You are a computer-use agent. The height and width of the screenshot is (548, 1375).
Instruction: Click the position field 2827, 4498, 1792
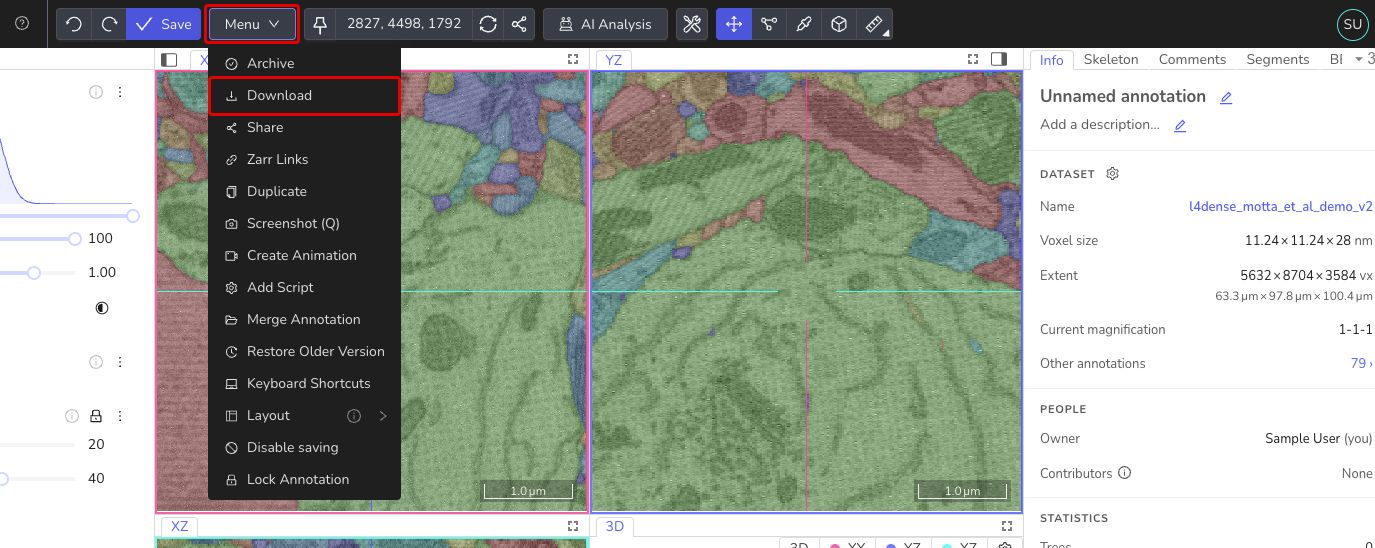point(404,24)
